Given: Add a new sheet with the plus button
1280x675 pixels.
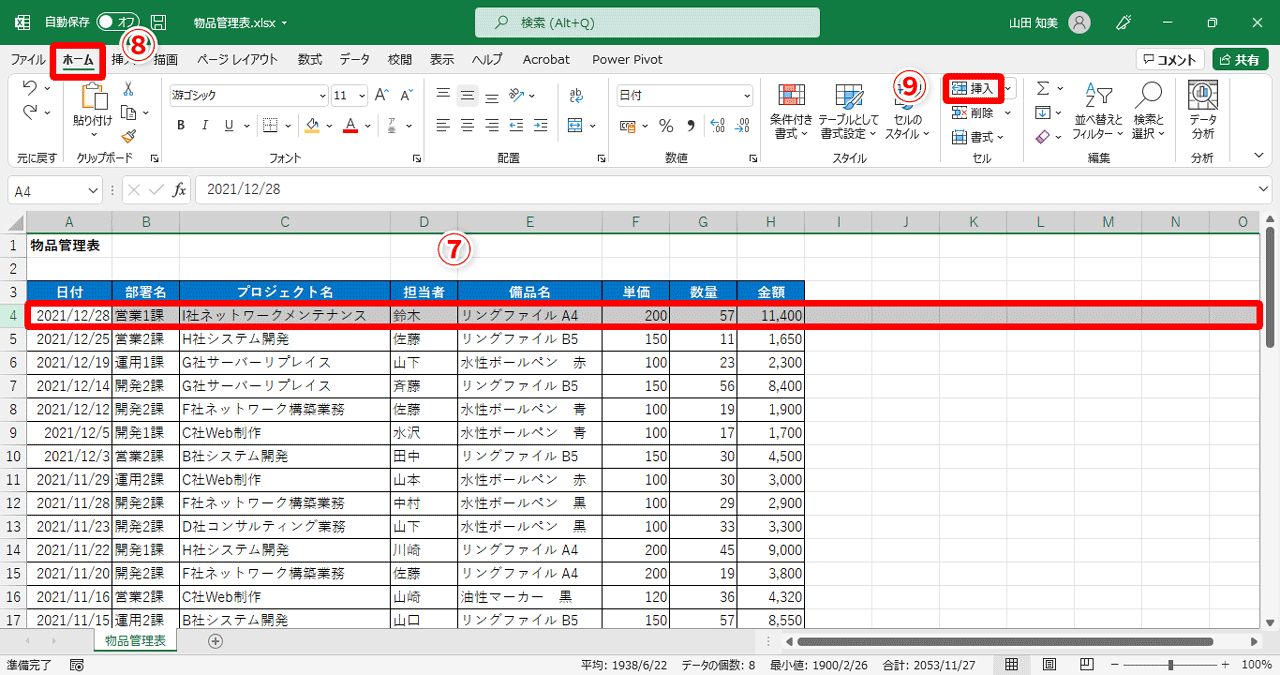Looking at the screenshot, I should pyautogui.click(x=215, y=640).
